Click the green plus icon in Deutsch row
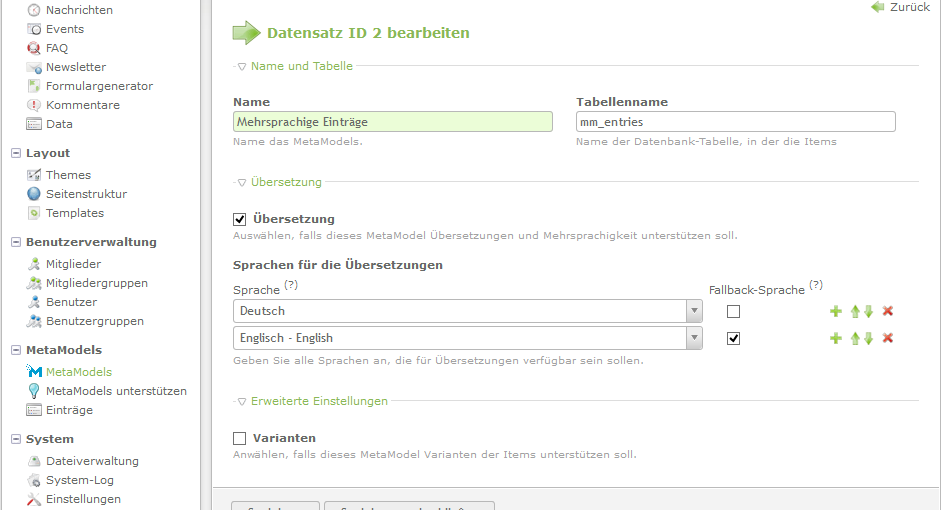This screenshot has width=941, height=510. click(836, 312)
